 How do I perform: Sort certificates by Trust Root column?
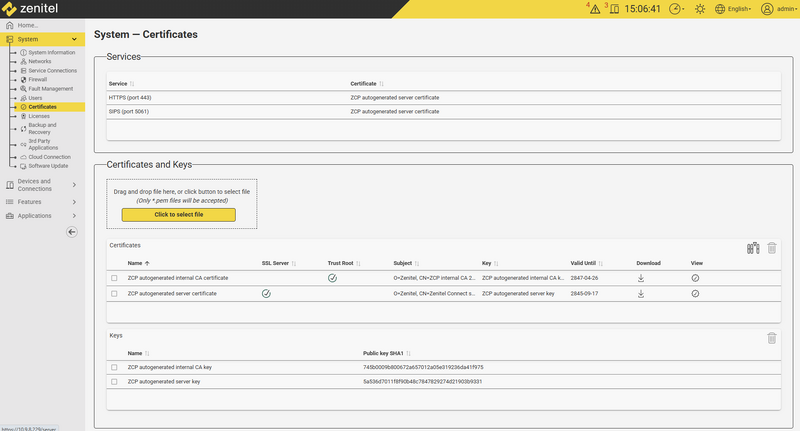pos(344,264)
